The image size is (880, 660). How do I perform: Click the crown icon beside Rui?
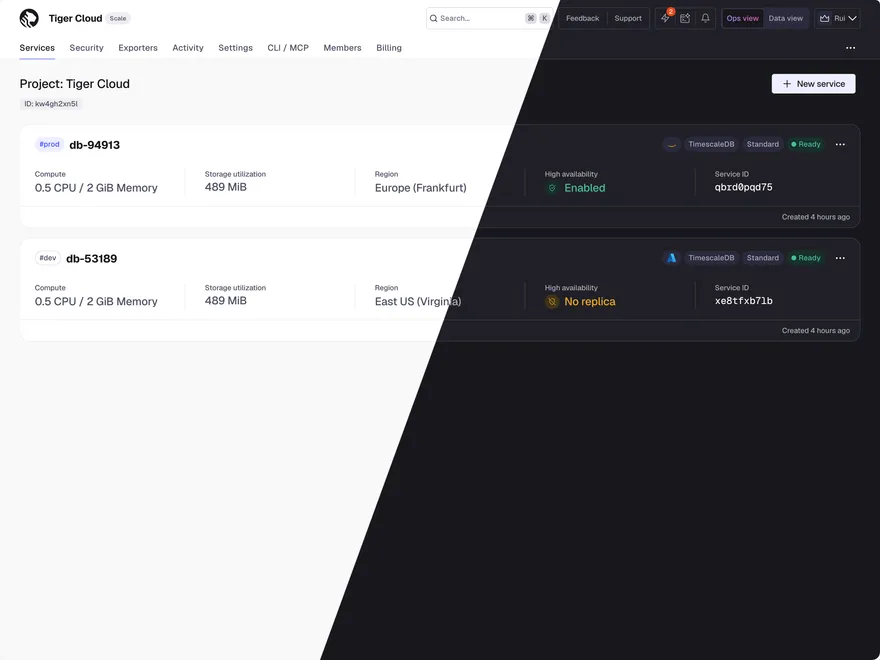[824, 19]
